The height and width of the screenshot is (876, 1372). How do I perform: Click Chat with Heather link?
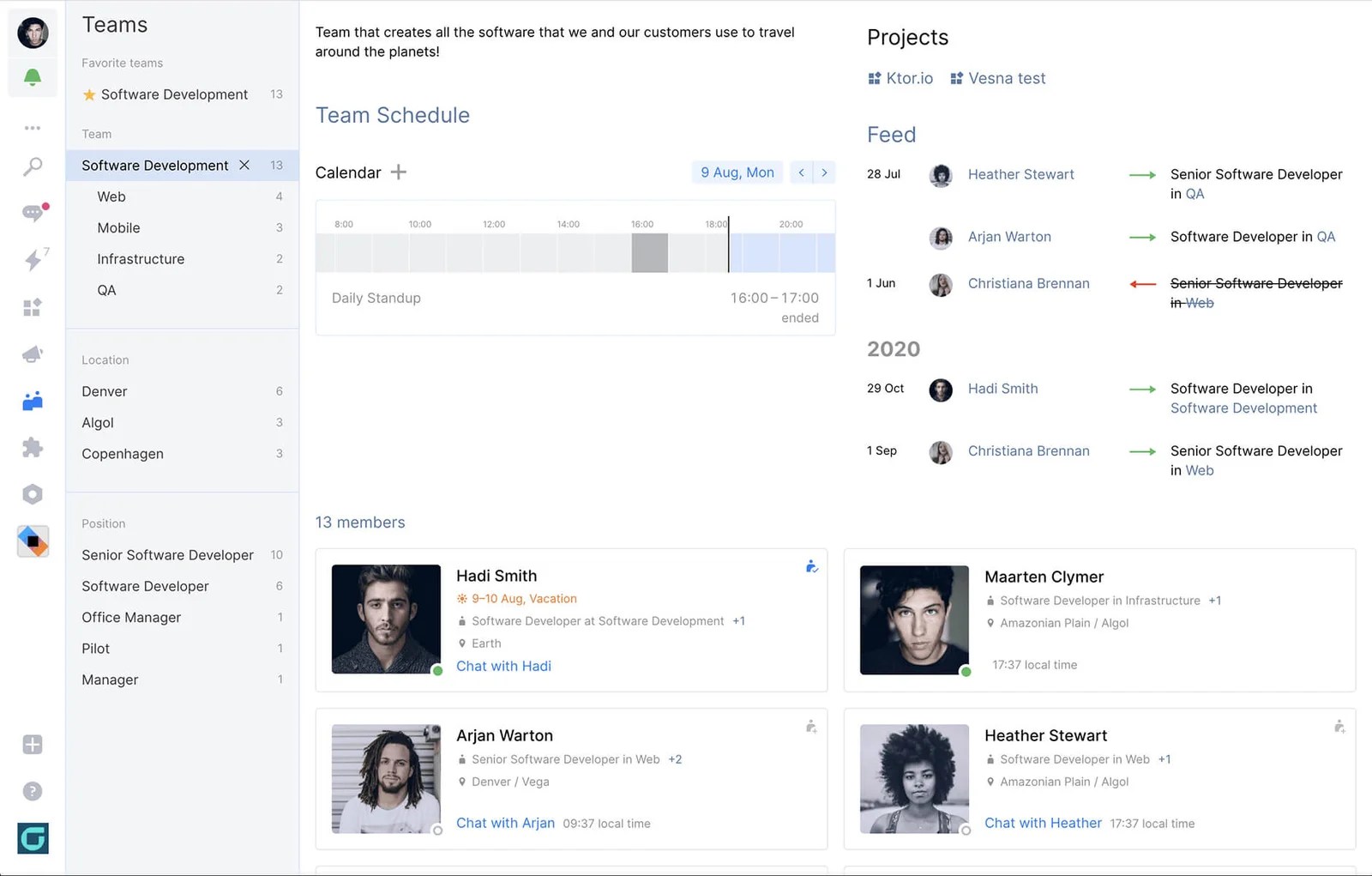coord(1043,823)
